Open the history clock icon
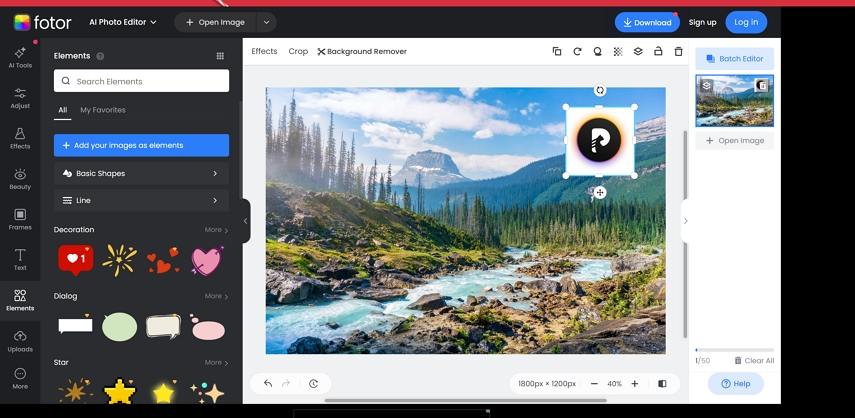The width and height of the screenshot is (855, 418). (314, 383)
